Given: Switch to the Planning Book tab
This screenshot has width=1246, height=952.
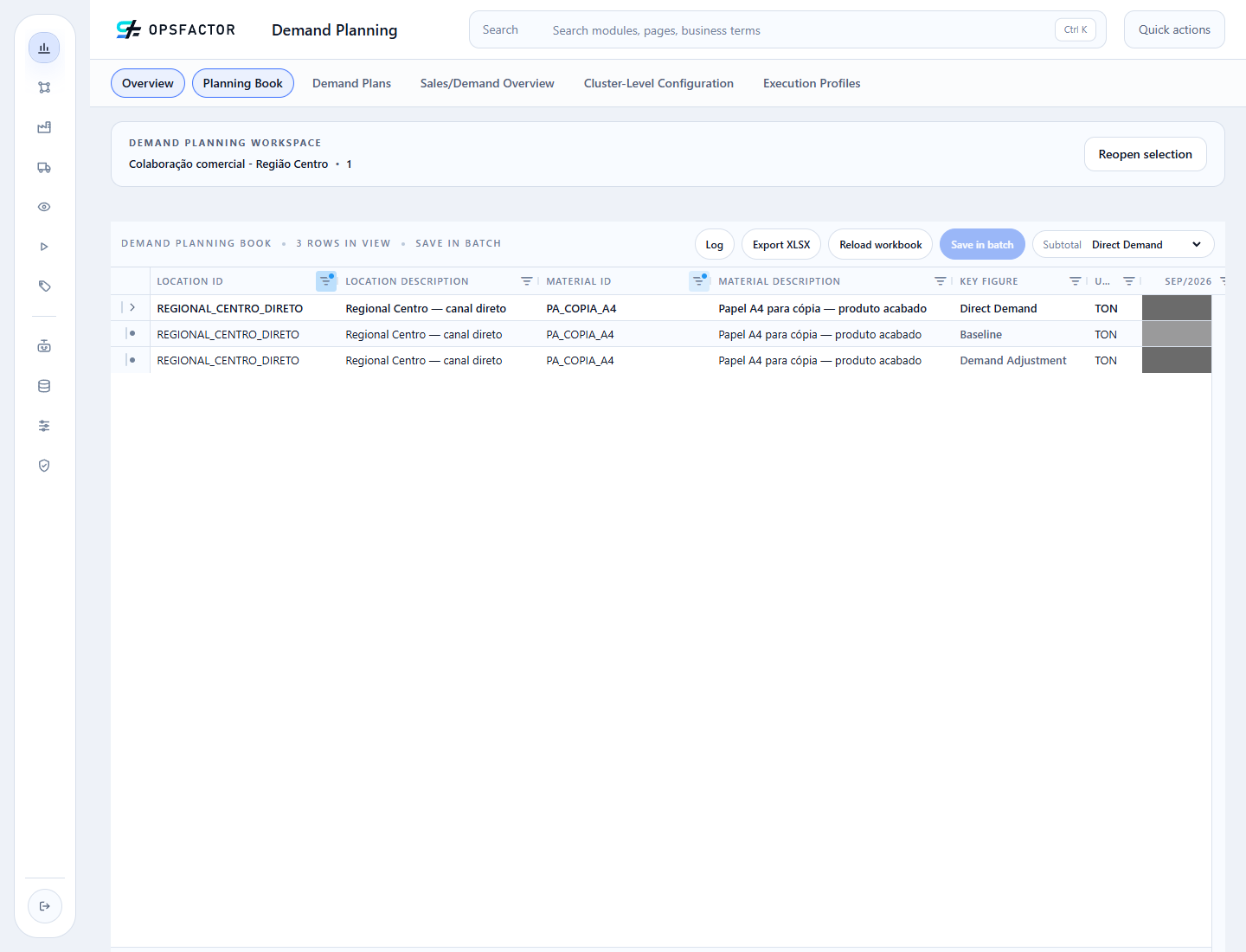Looking at the screenshot, I should click(243, 83).
